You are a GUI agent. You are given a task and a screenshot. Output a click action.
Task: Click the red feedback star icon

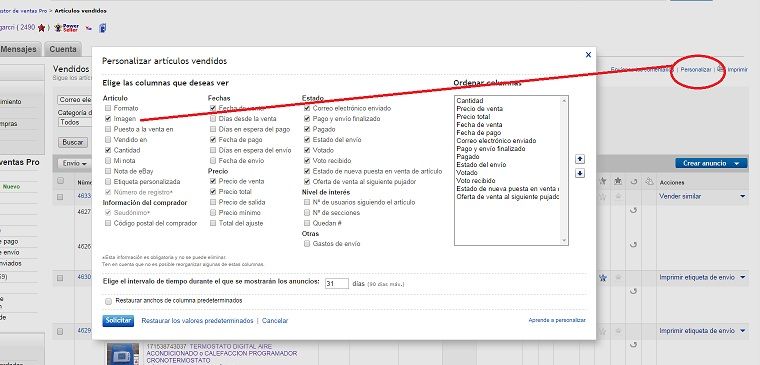pos(41,28)
